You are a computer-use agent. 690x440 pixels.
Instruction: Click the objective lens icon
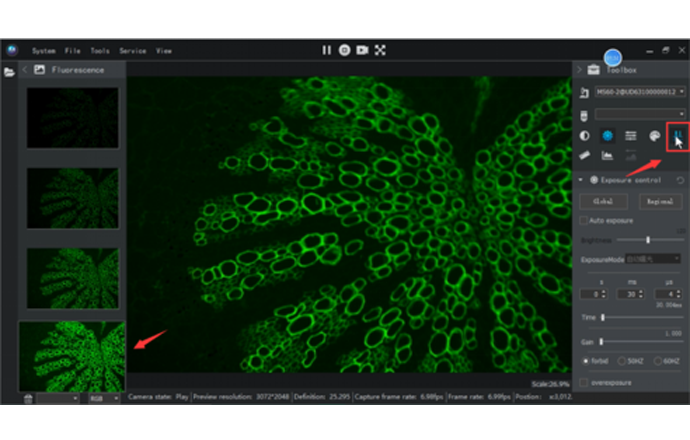tap(584, 116)
